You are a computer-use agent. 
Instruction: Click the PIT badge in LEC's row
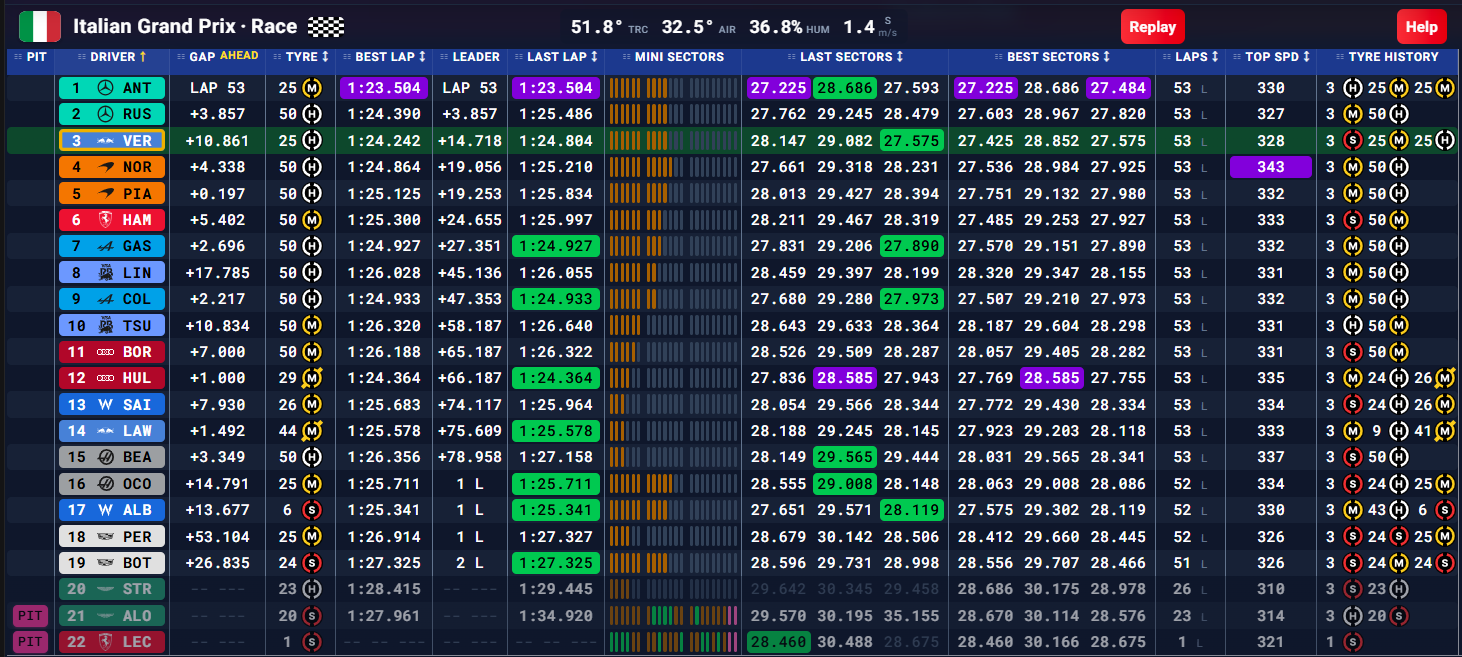pyautogui.click(x=30, y=641)
